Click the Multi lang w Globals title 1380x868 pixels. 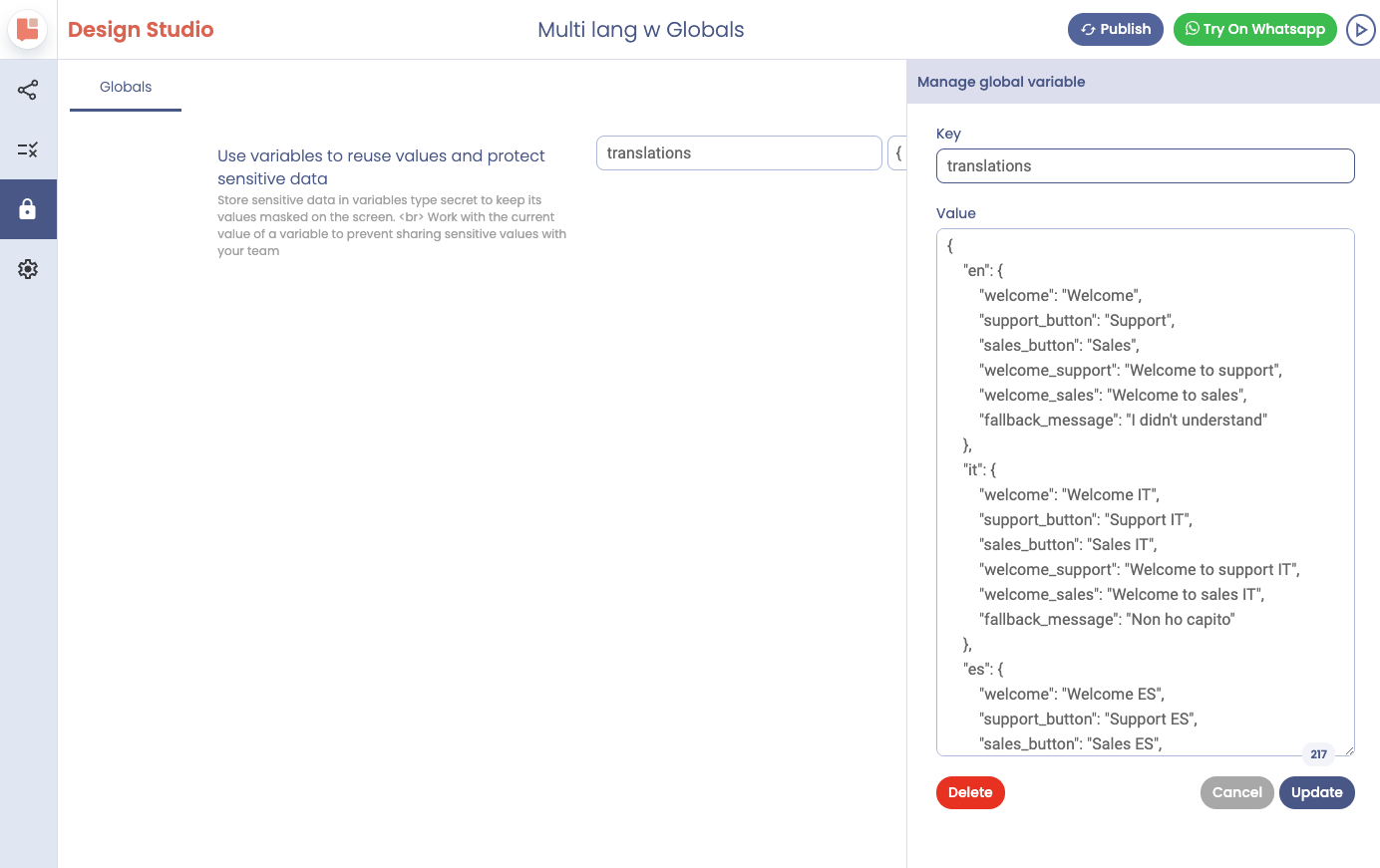click(x=641, y=29)
